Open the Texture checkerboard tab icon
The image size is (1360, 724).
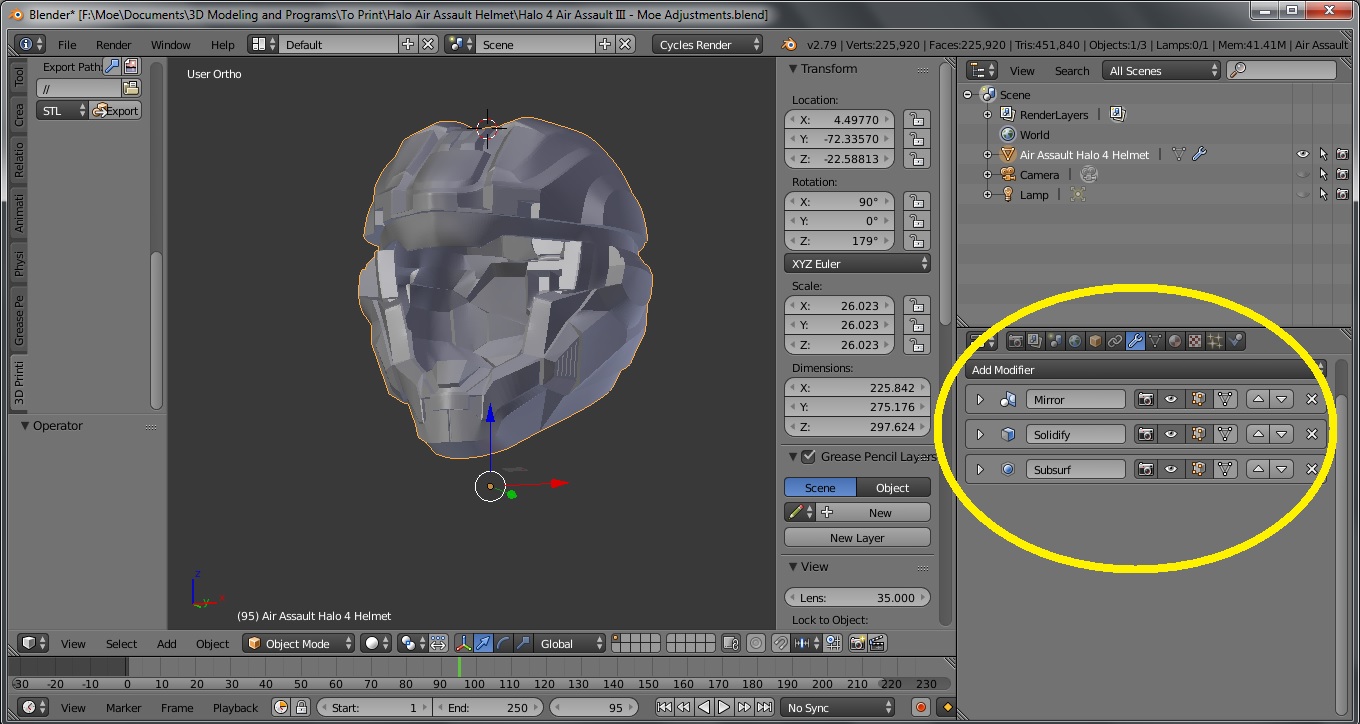tap(1195, 341)
